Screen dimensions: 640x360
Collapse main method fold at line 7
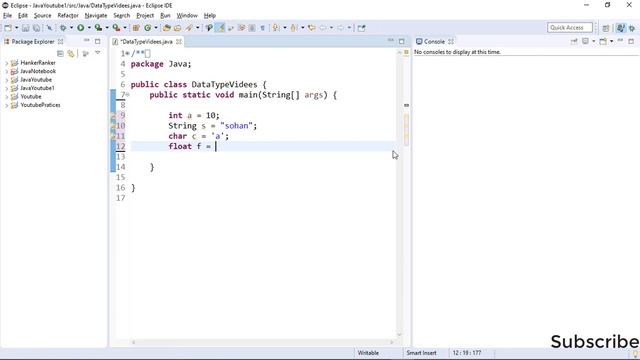[128, 95]
